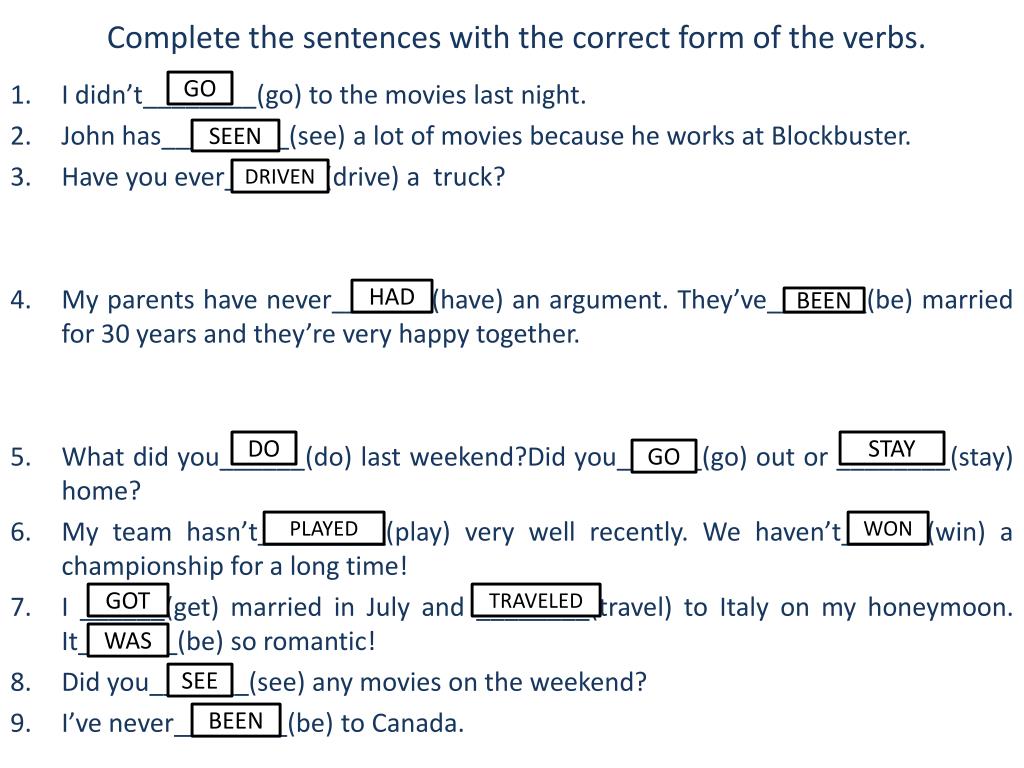The height and width of the screenshot is (768, 1024).
Task: Click the GO answer box in sentence 1
Action: pyautogui.click(x=200, y=88)
